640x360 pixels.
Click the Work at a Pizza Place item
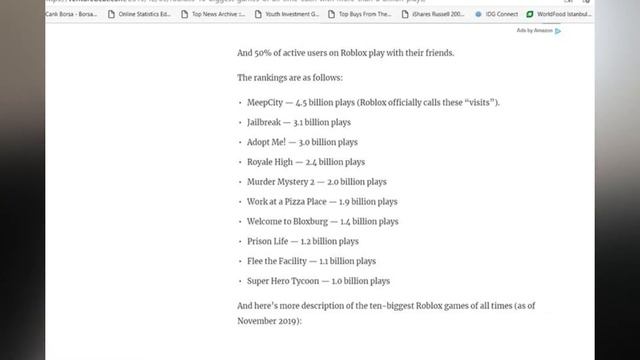point(322,202)
